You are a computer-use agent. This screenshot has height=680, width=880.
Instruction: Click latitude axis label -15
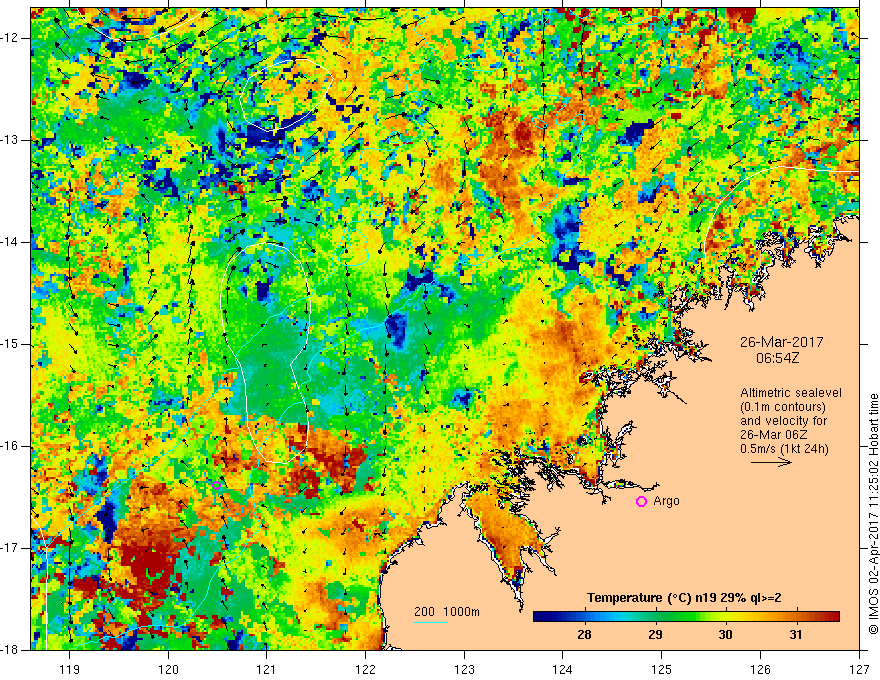tap(11, 344)
